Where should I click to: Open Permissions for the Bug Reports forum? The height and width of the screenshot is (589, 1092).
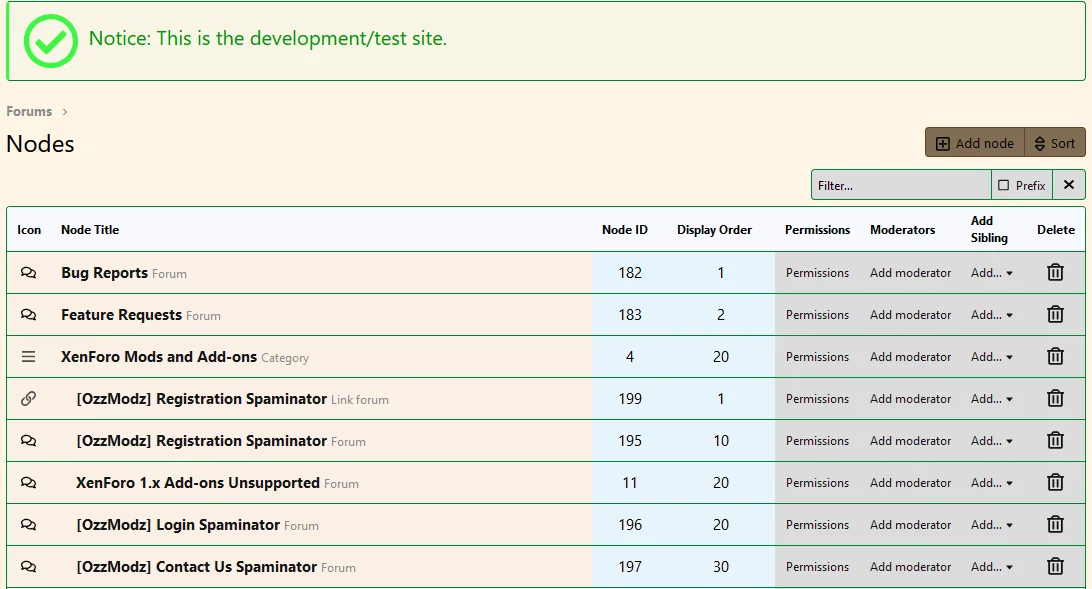coord(817,272)
